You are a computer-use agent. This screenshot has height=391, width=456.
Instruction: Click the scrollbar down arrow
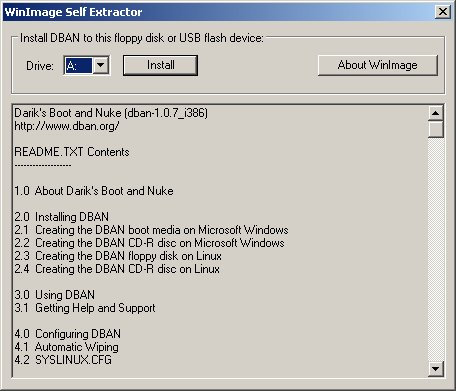pyautogui.click(x=435, y=369)
